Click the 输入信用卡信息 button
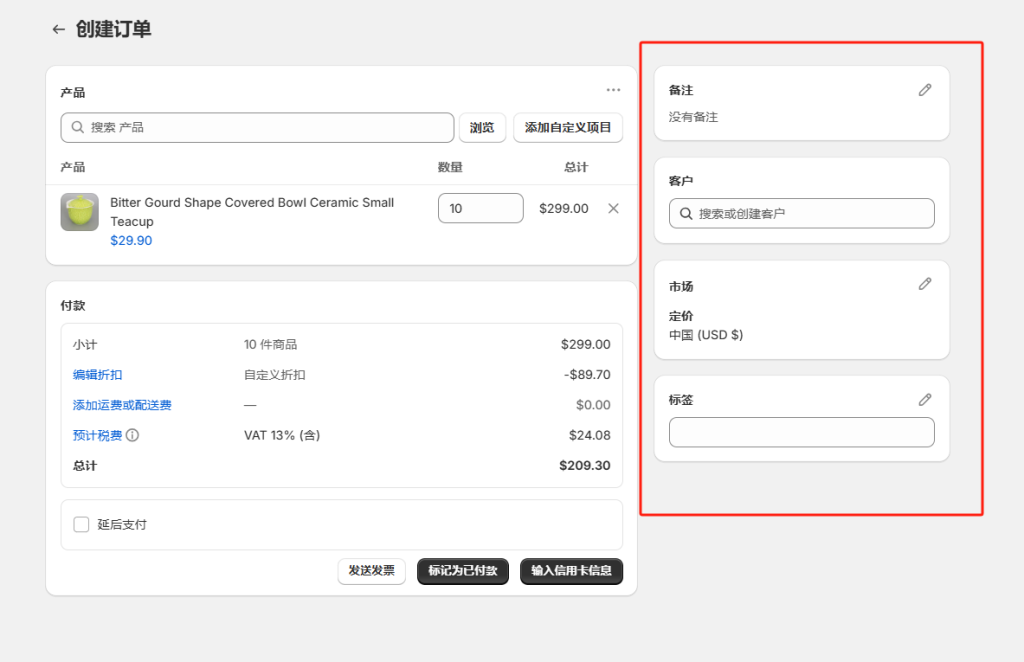Image resolution: width=1024 pixels, height=662 pixels. tap(571, 571)
